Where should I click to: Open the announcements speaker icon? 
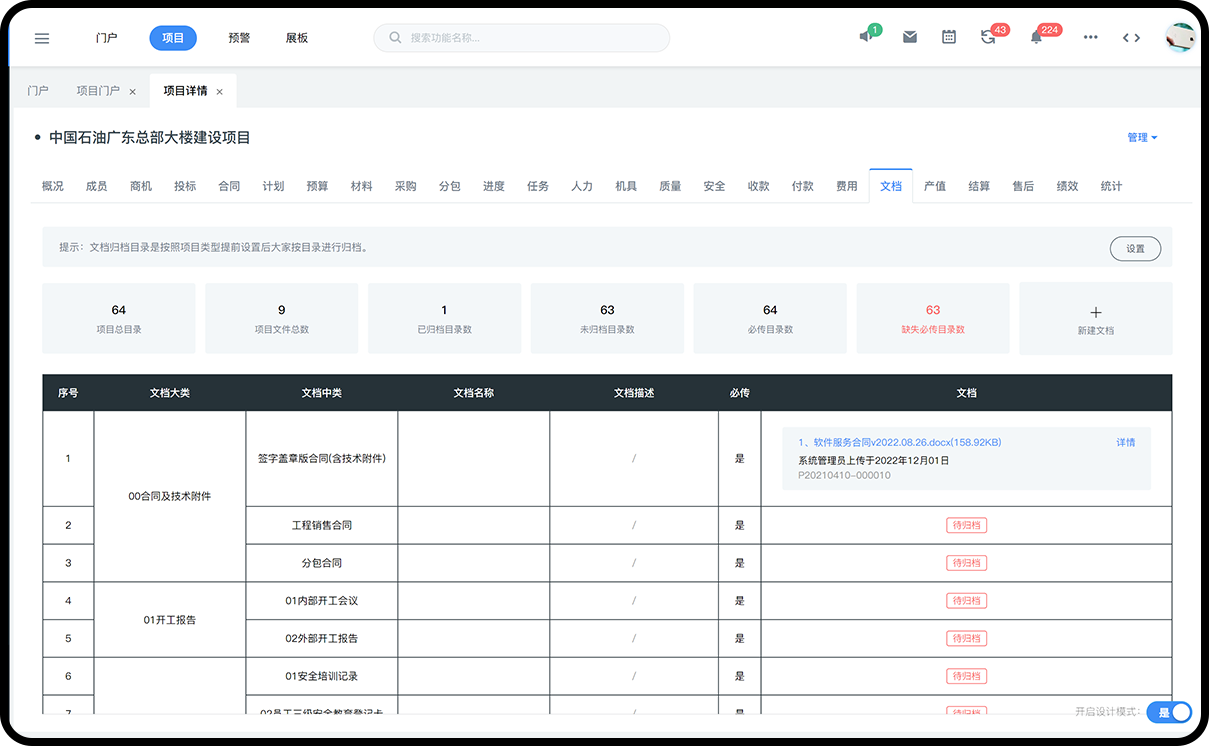point(866,37)
